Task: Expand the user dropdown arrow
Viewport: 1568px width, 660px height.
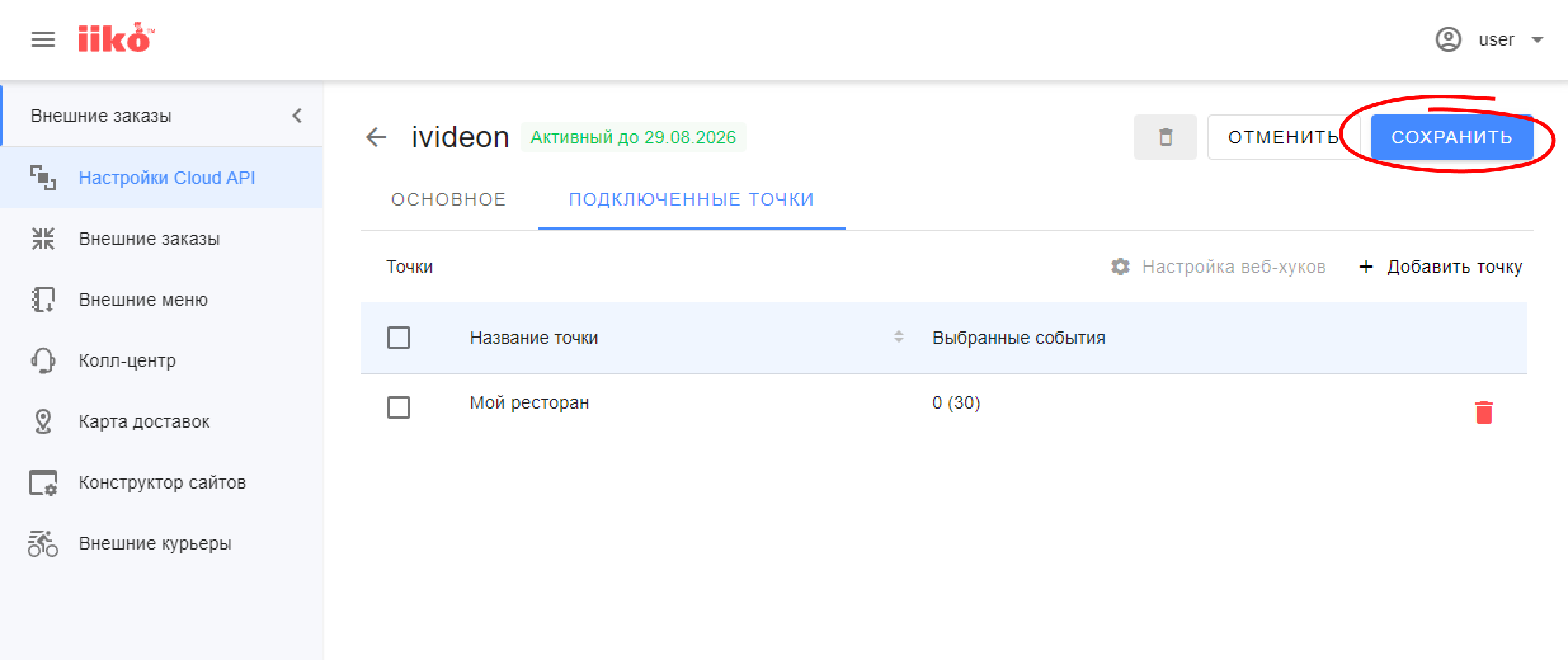Action: tap(1537, 40)
